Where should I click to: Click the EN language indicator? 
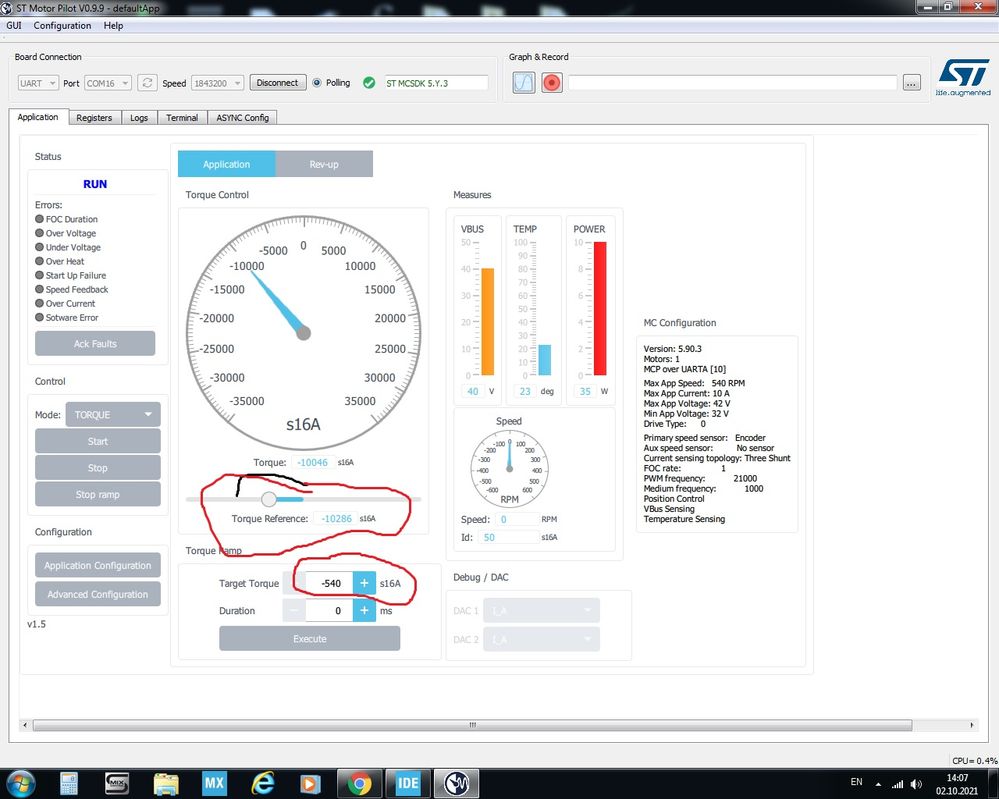pyautogui.click(x=856, y=782)
